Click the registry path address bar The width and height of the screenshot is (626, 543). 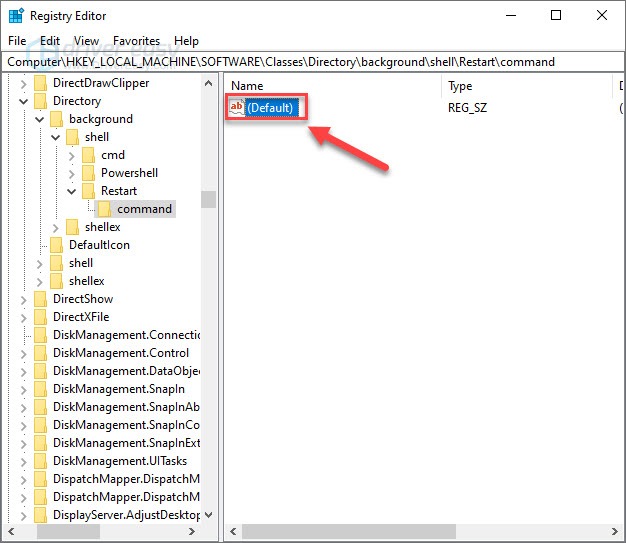pyautogui.click(x=313, y=62)
